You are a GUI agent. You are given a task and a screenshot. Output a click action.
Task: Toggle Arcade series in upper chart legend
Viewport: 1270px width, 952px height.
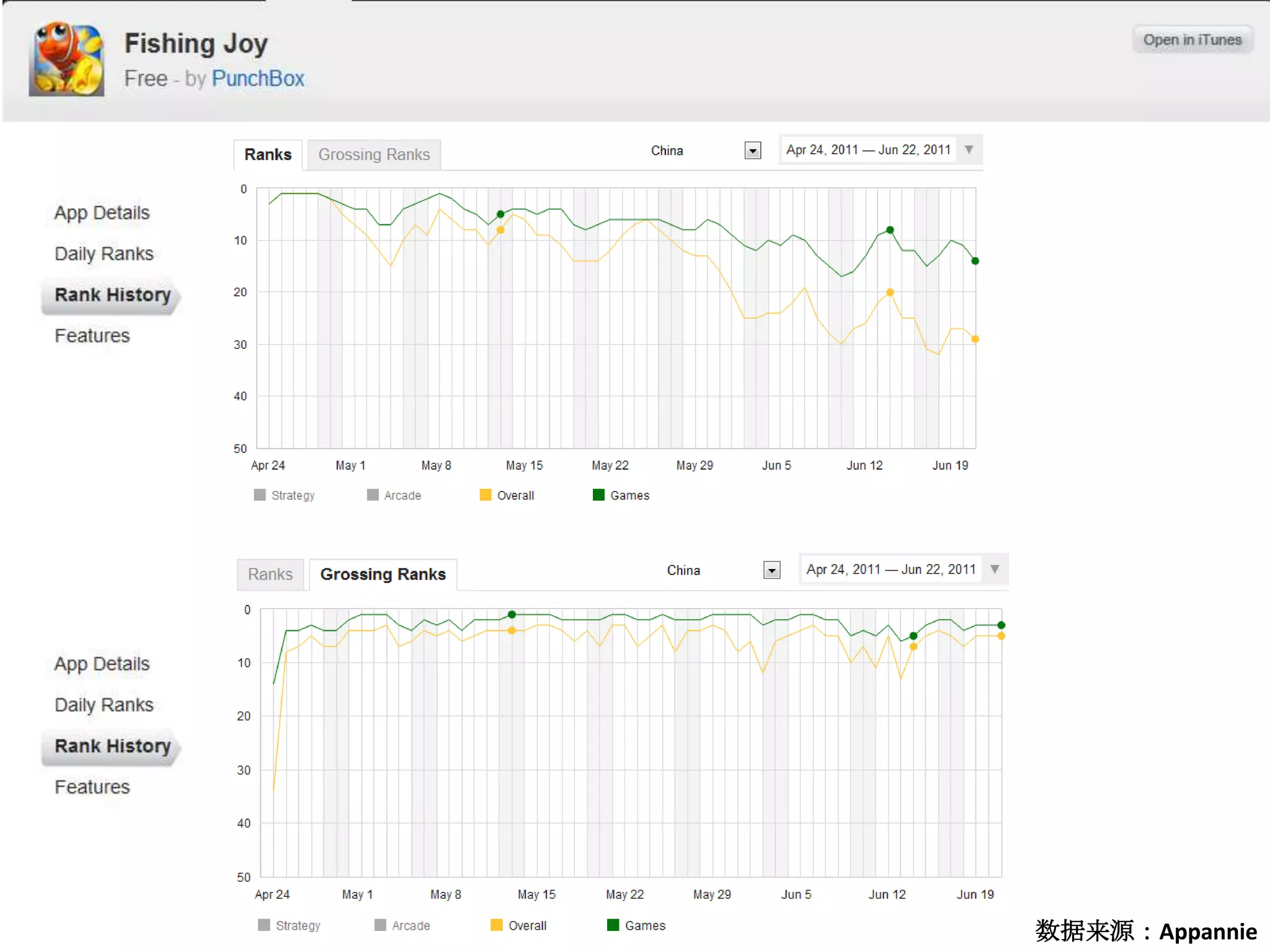tap(394, 495)
